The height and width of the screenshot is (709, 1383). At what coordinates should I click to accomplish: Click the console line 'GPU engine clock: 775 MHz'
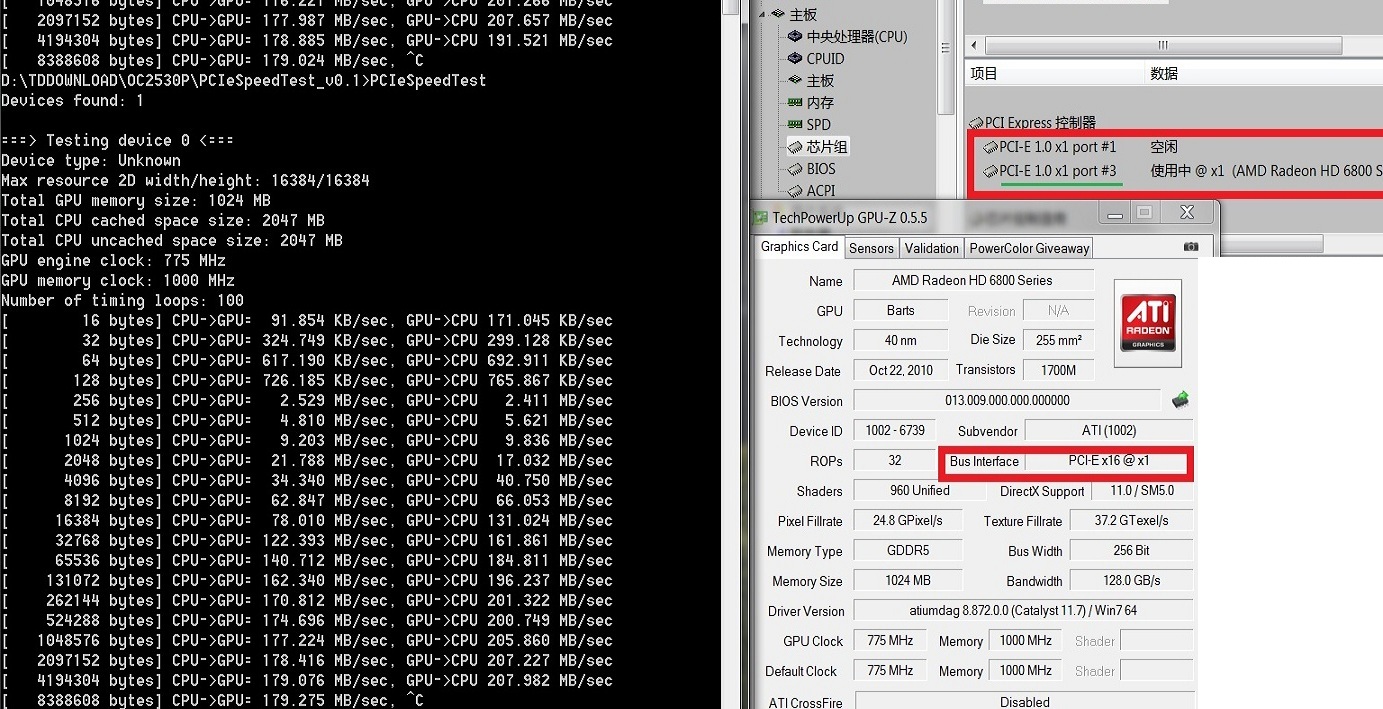[x=113, y=260]
